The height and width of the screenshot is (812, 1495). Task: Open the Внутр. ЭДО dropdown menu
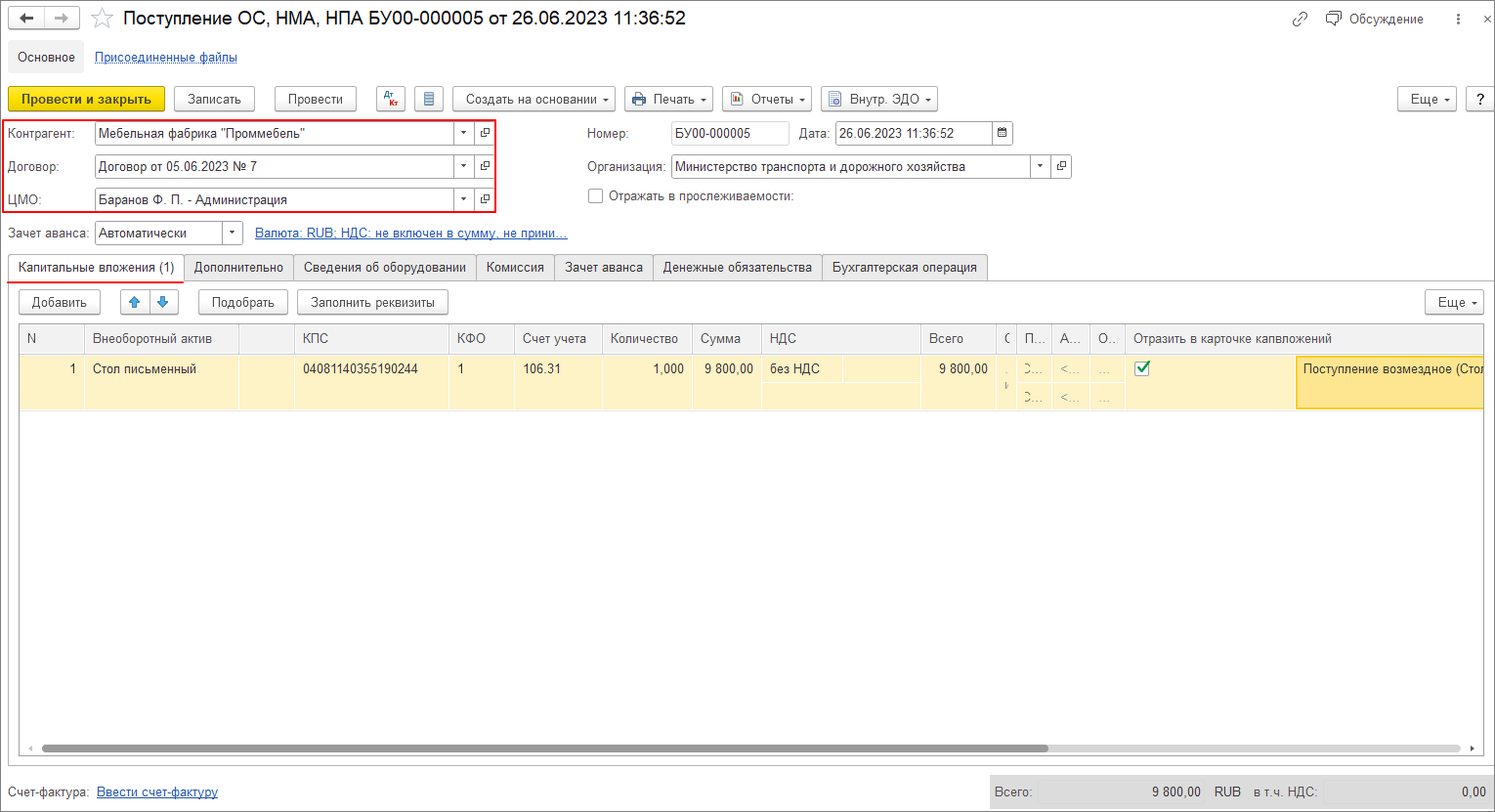coord(879,99)
